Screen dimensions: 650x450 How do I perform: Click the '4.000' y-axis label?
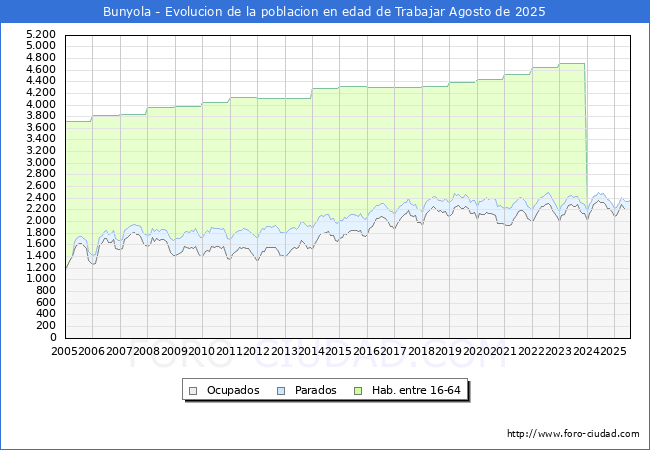[x=41, y=104]
